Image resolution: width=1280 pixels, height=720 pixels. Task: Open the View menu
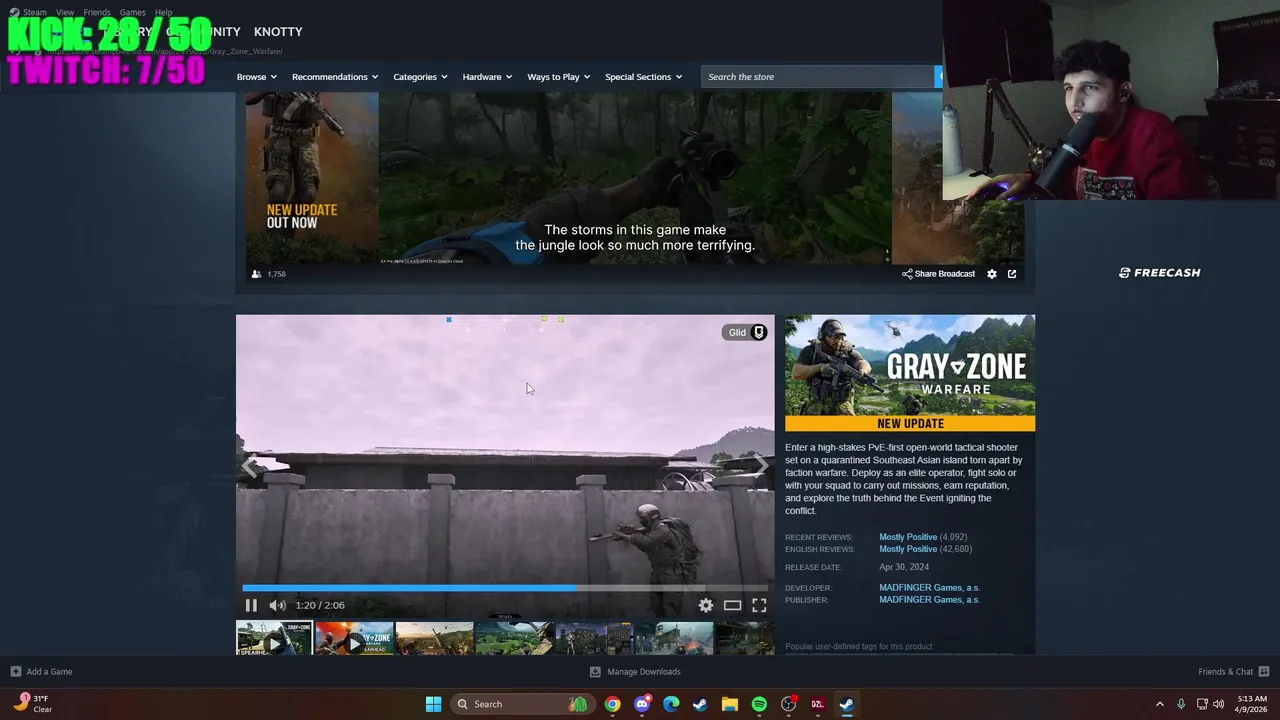[65, 13]
